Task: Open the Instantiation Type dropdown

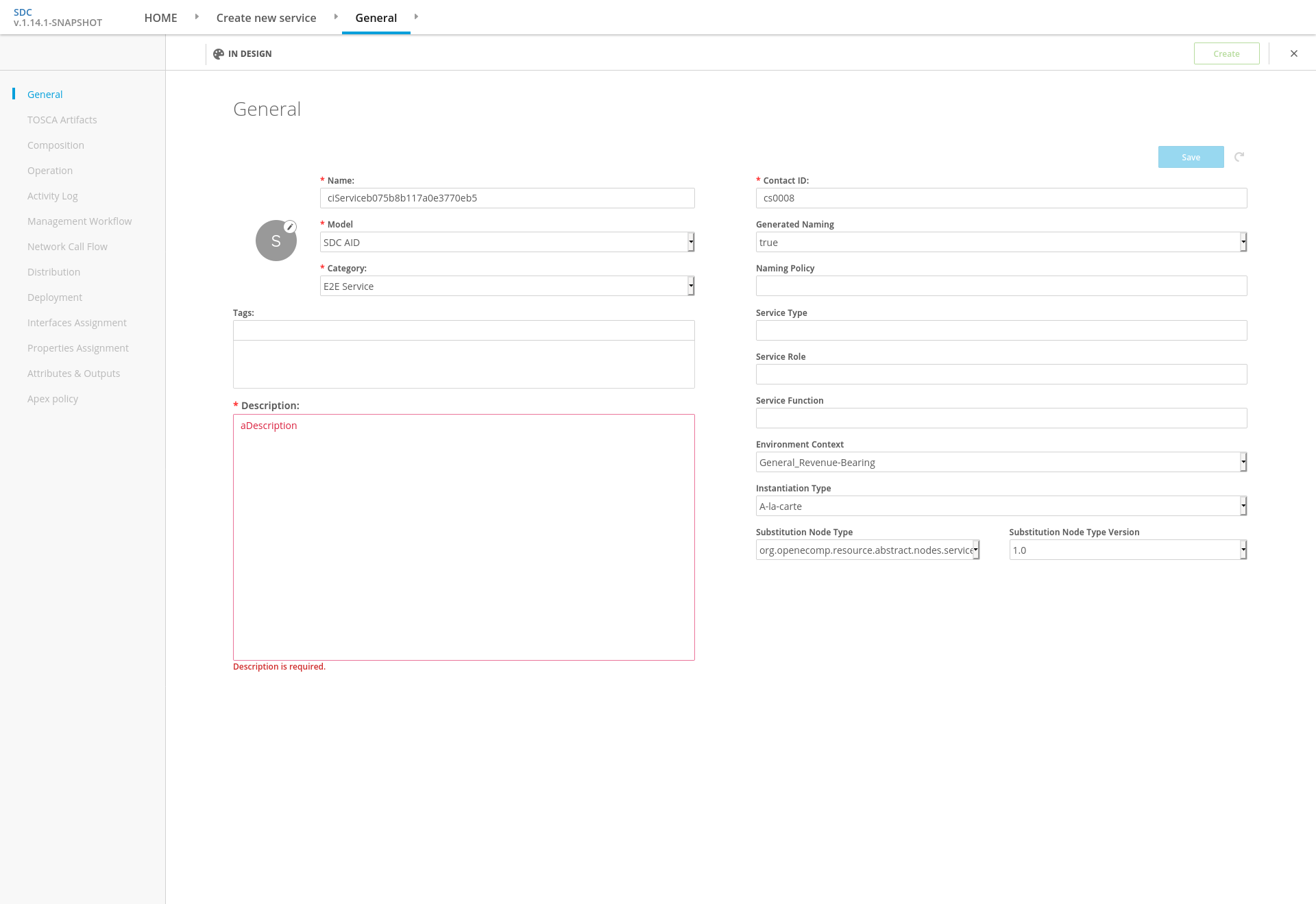Action: coord(1001,506)
